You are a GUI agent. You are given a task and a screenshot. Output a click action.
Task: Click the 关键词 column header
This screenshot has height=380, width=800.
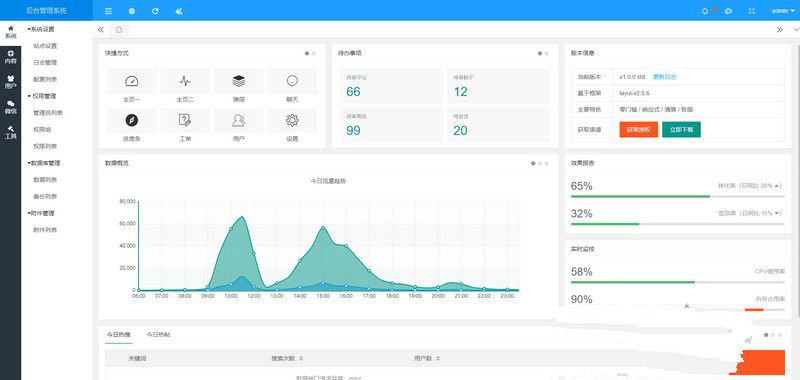(137, 359)
